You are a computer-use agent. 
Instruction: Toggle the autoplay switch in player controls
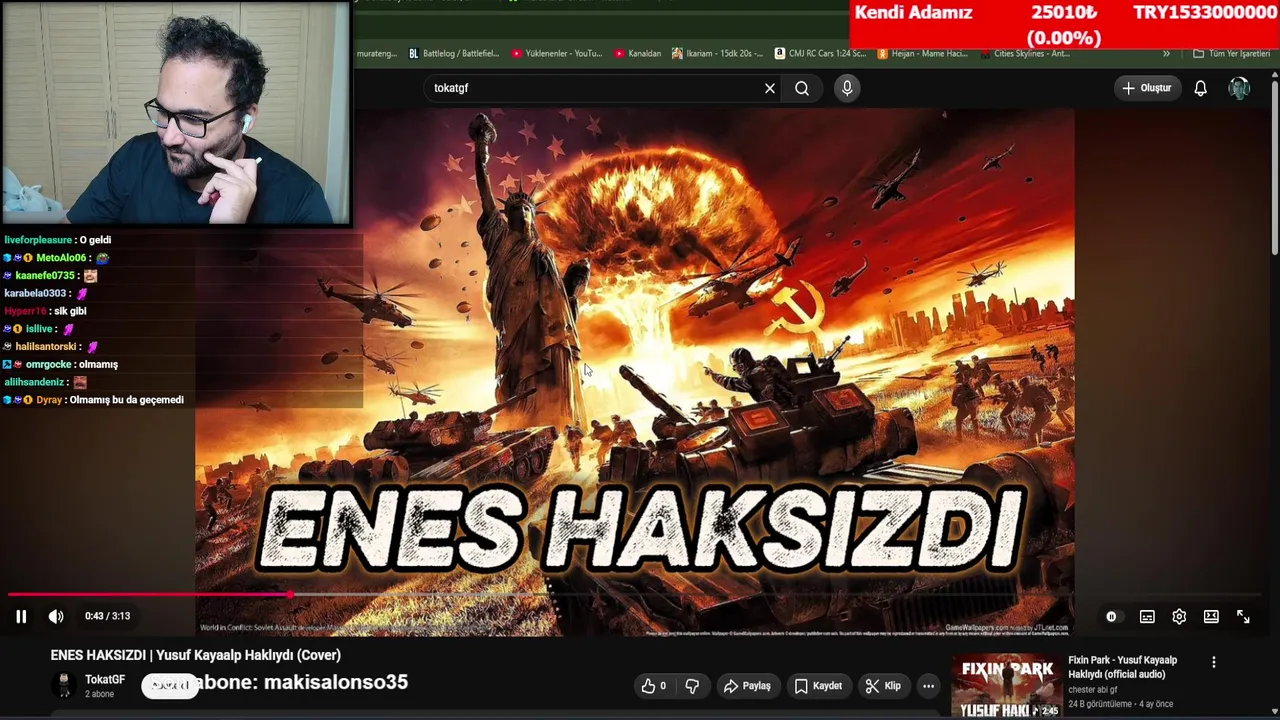click(x=1111, y=617)
